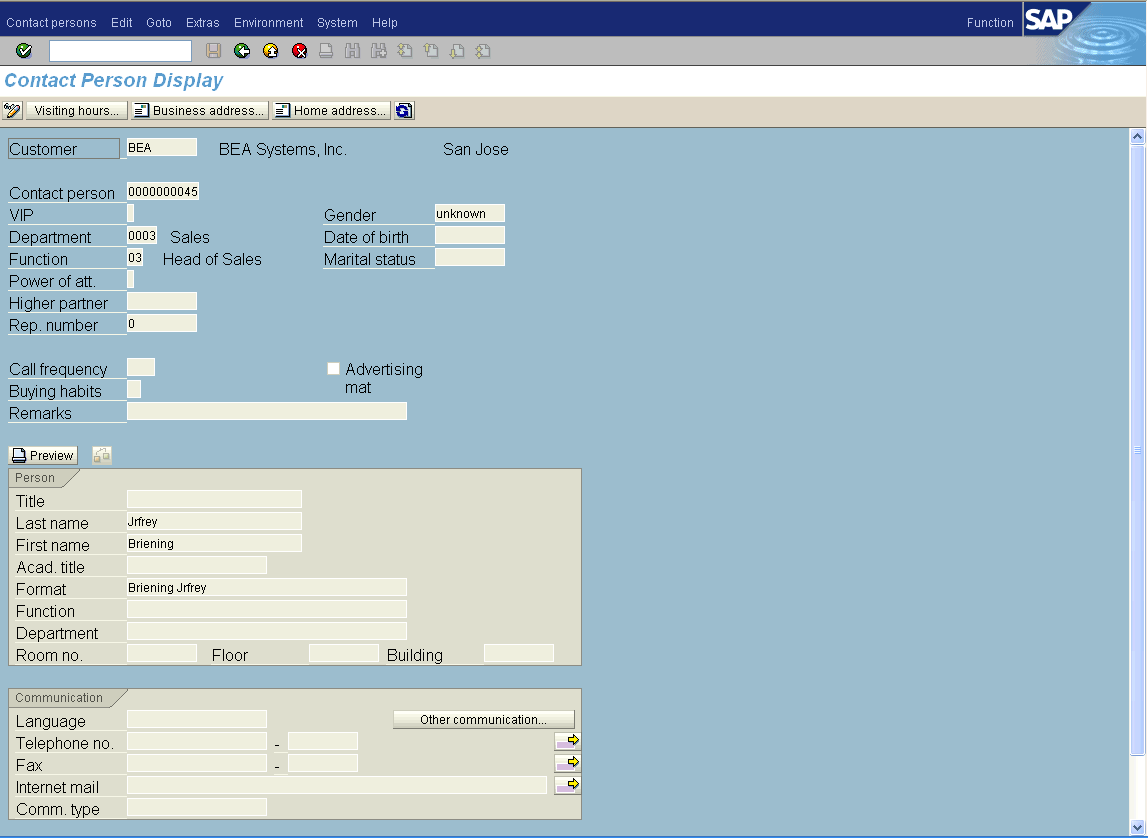Screen dimensions: 1148x838
Task: Click arrow icon beside Fax row
Action: [567, 763]
